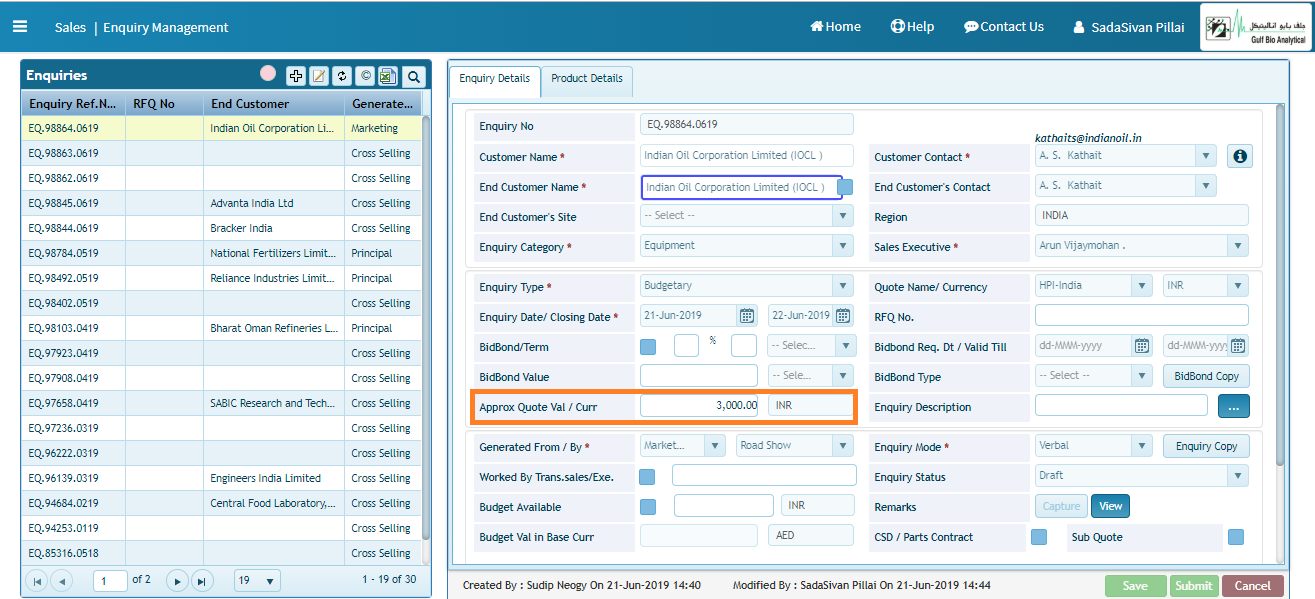This screenshot has height=599, width=1315.
Task: Toggle checkbox next to End Customer Name
Action: (x=845, y=187)
